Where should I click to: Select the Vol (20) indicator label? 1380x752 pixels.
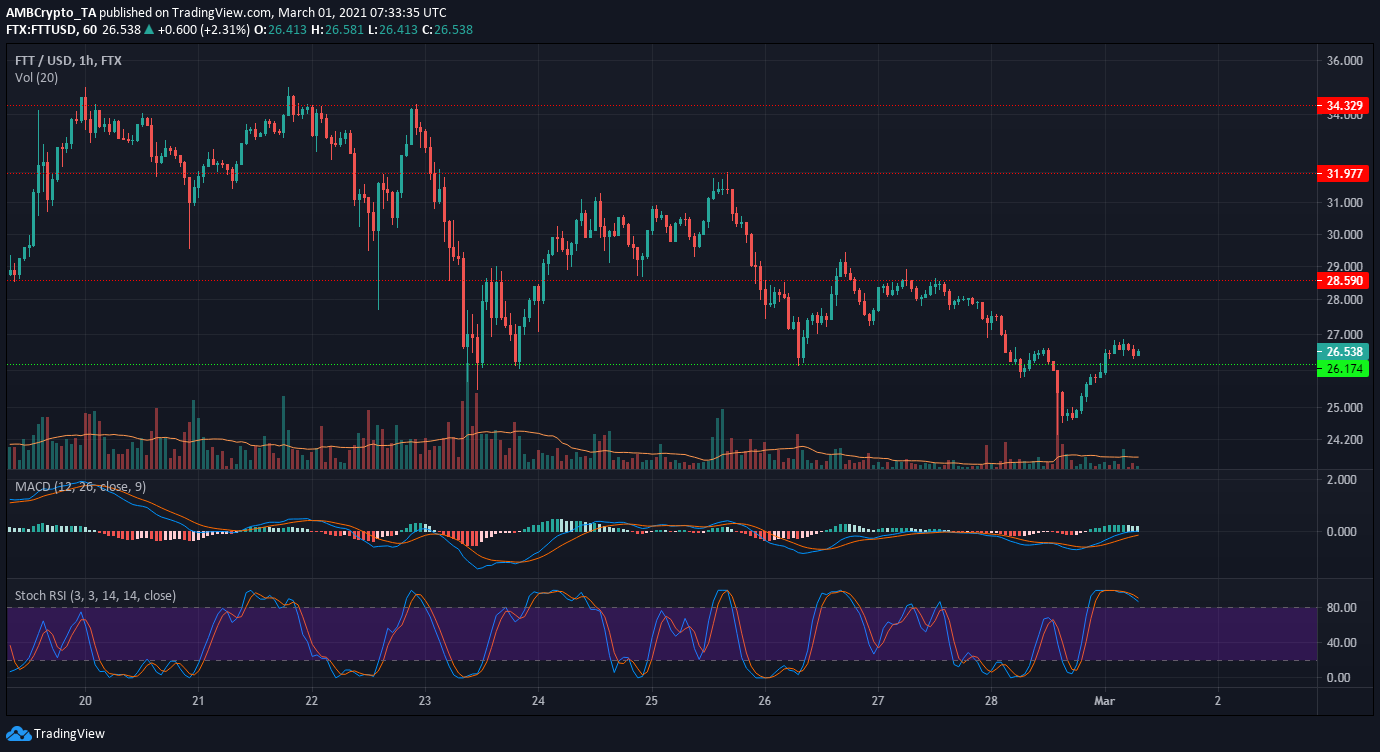pyautogui.click(x=38, y=77)
